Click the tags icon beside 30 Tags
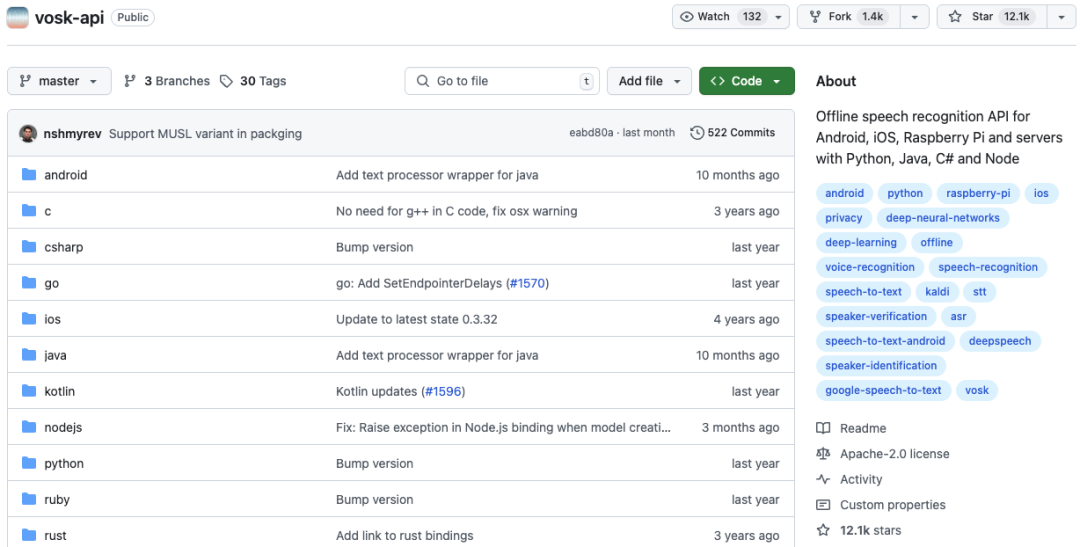1080x547 pixels. tap(227, 81)
